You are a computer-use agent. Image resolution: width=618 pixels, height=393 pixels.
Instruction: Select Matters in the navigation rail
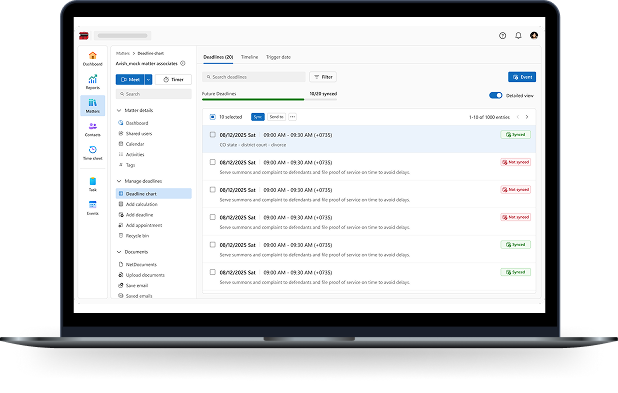pos(93,106)
